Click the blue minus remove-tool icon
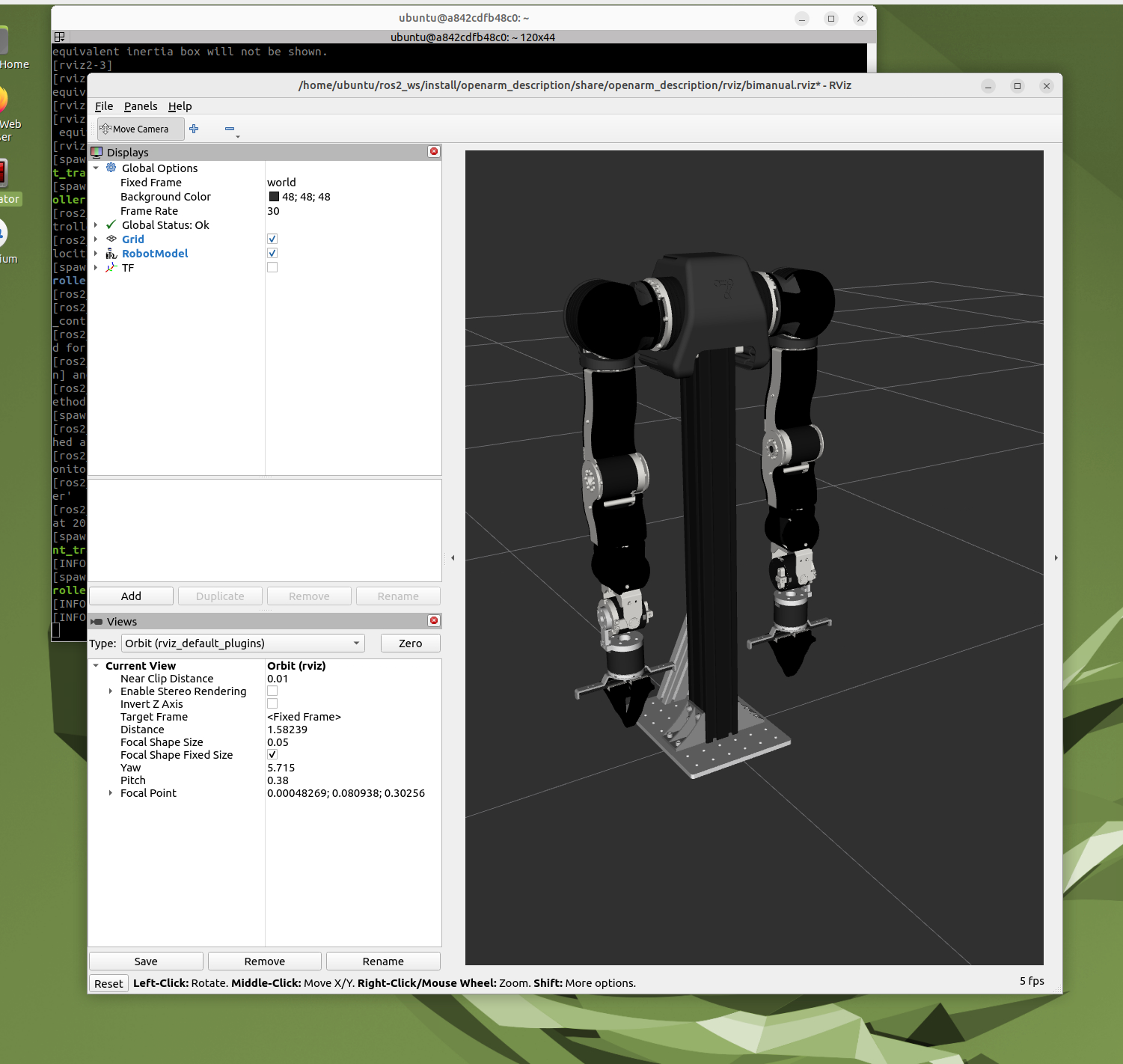This screenshot has height=1064, width=1123. [230, 129]
